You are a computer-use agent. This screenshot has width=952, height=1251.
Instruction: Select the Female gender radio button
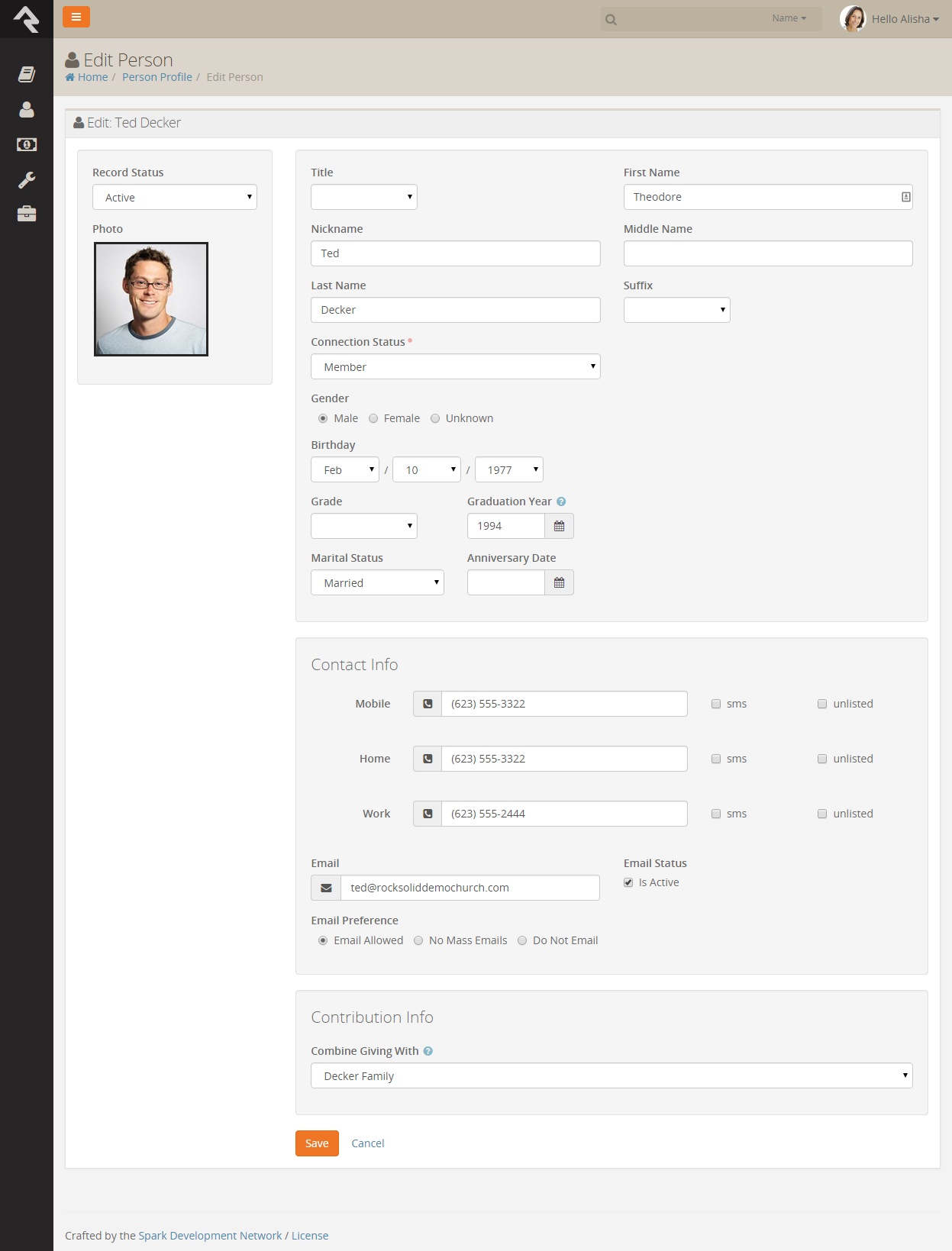[x=373, y=418]
